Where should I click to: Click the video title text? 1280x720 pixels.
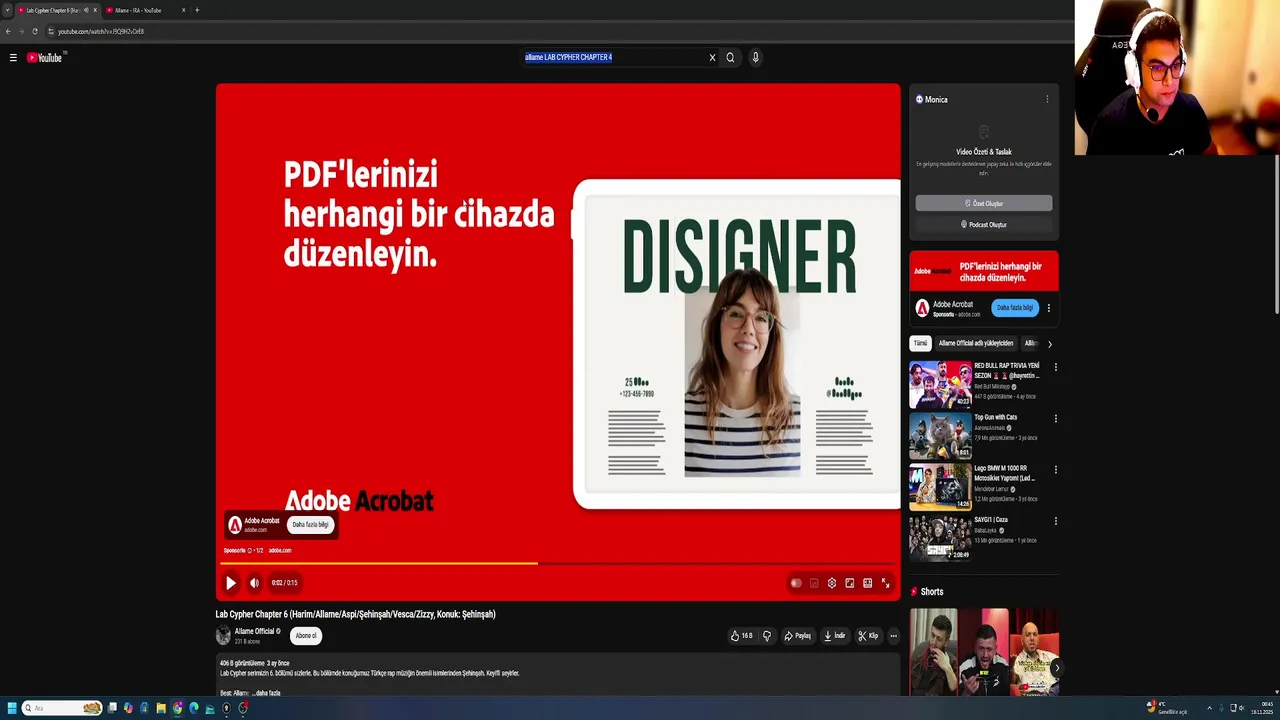pos(356,614)
